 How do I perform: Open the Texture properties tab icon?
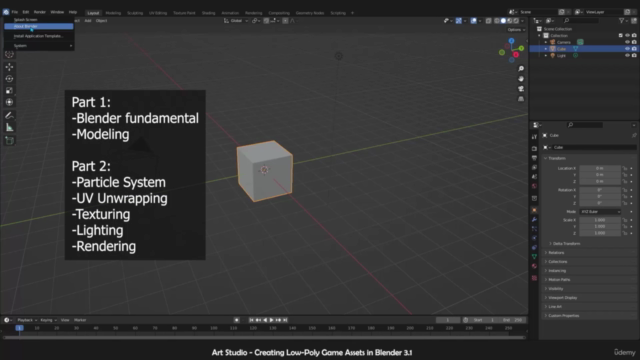[534, 278]
